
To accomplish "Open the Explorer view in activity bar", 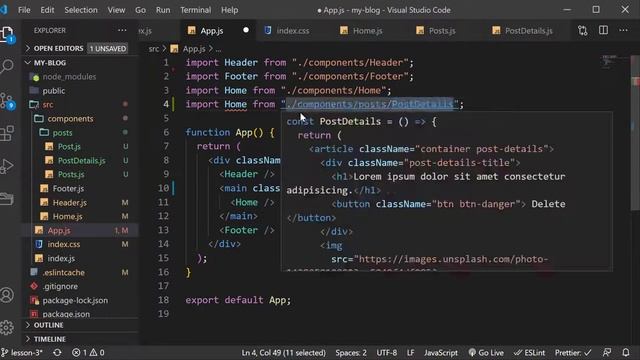I will point(7,34).
